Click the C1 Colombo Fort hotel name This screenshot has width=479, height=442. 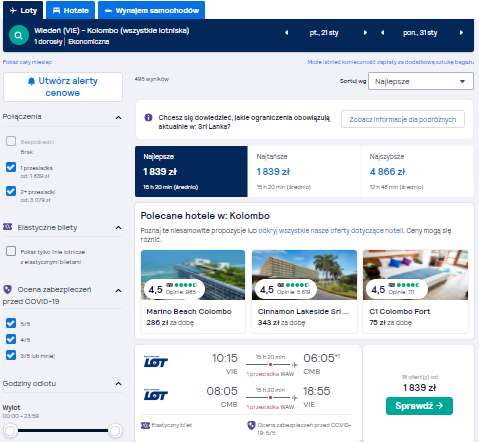[x=400, y=311]
